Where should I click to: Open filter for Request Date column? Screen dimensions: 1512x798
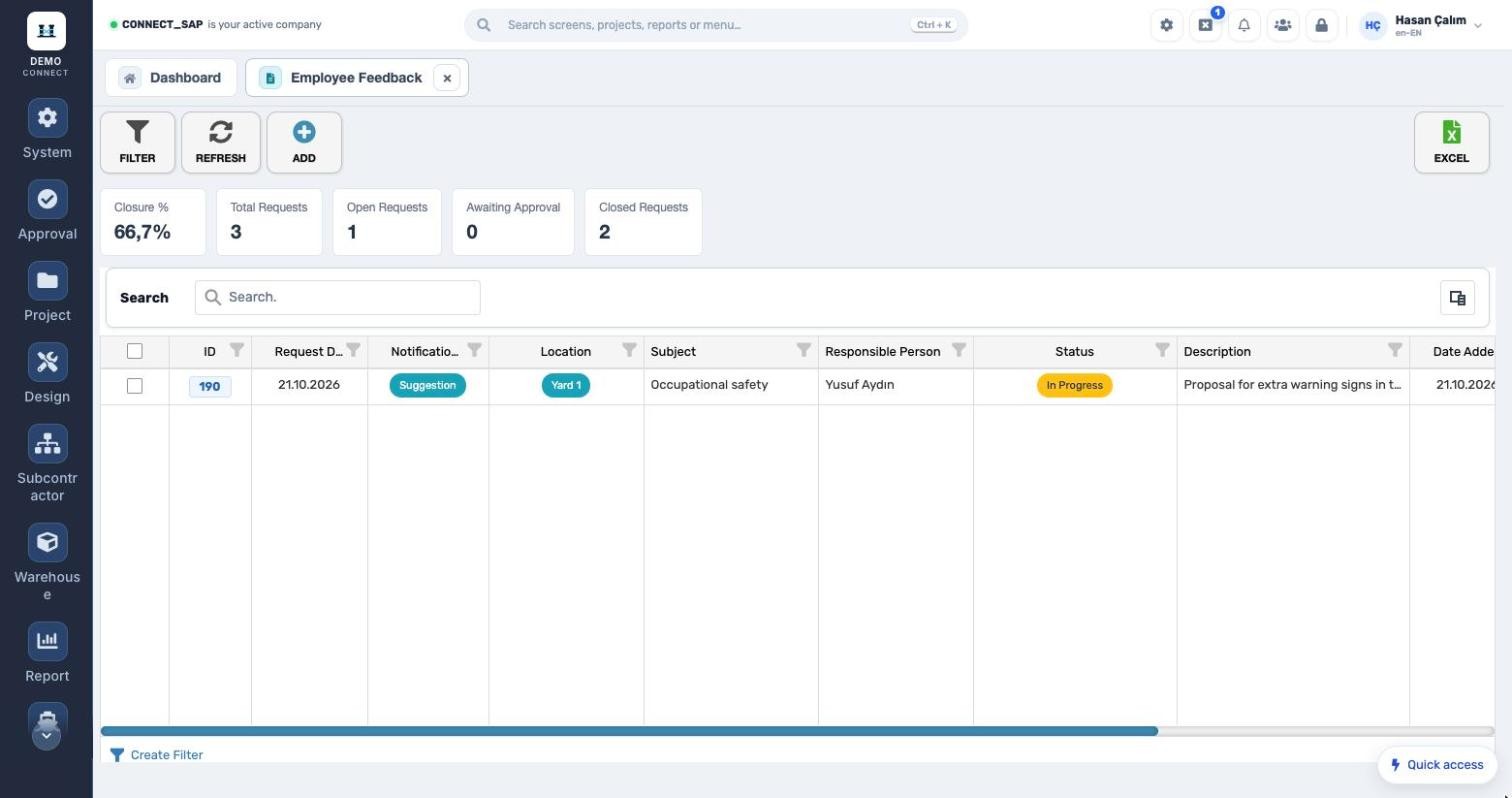353,350
